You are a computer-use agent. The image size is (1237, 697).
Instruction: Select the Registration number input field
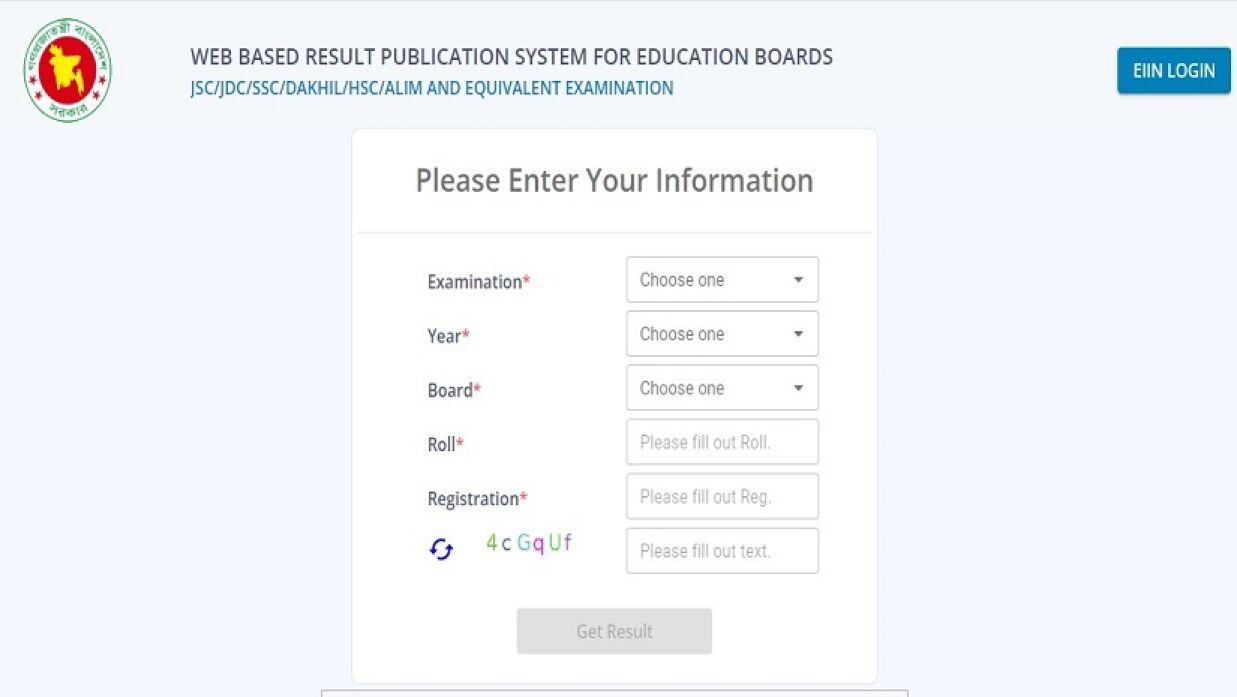click(x=722, y=496)
